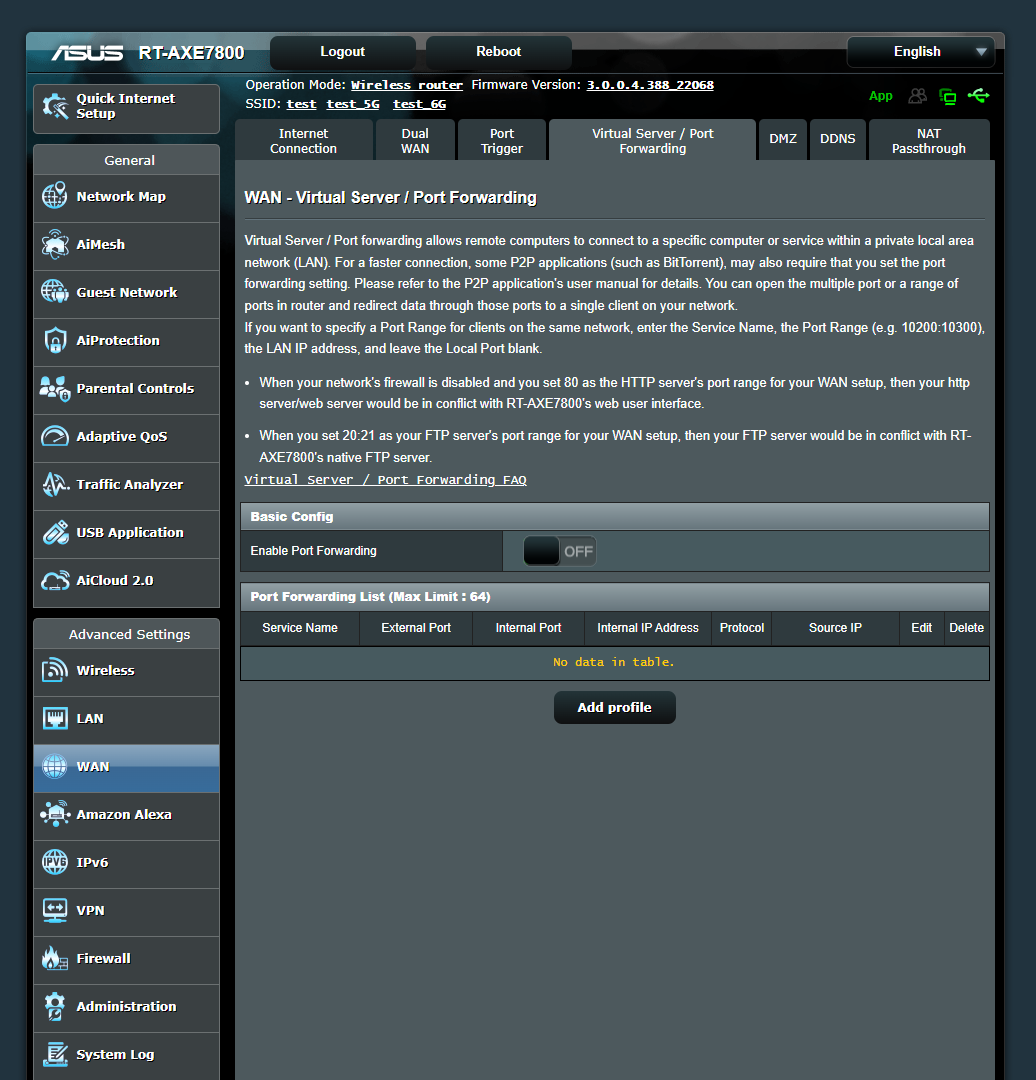Viewport: 1036px width, 1080px height.
Task: Click the Firewall flame icon
Action: 55,958
